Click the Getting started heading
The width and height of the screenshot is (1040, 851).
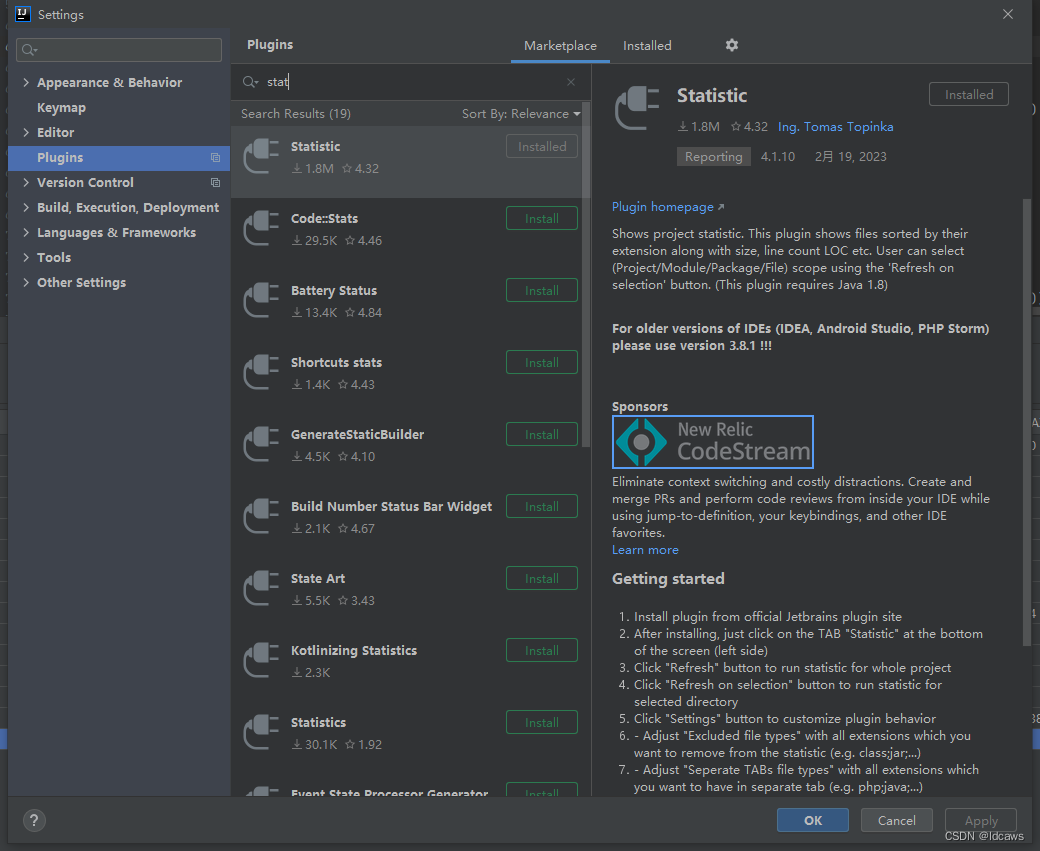668,579
